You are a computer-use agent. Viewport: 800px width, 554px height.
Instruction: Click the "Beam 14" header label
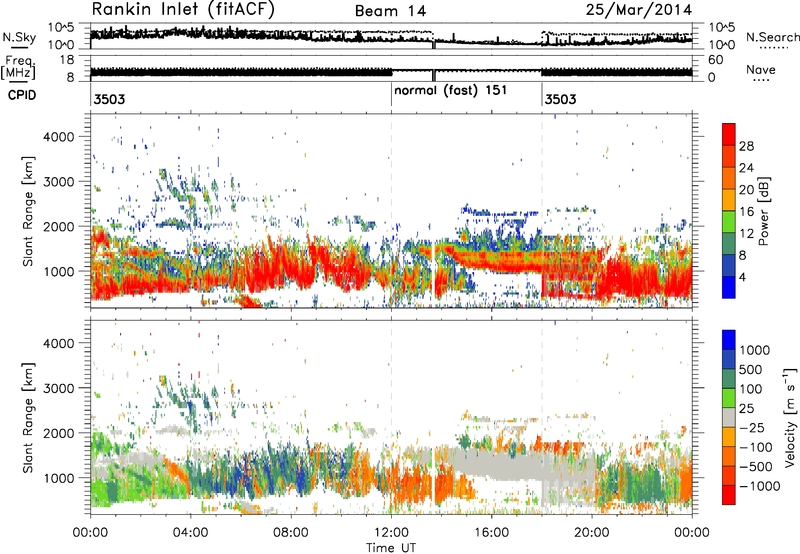[x=390, y=11]
